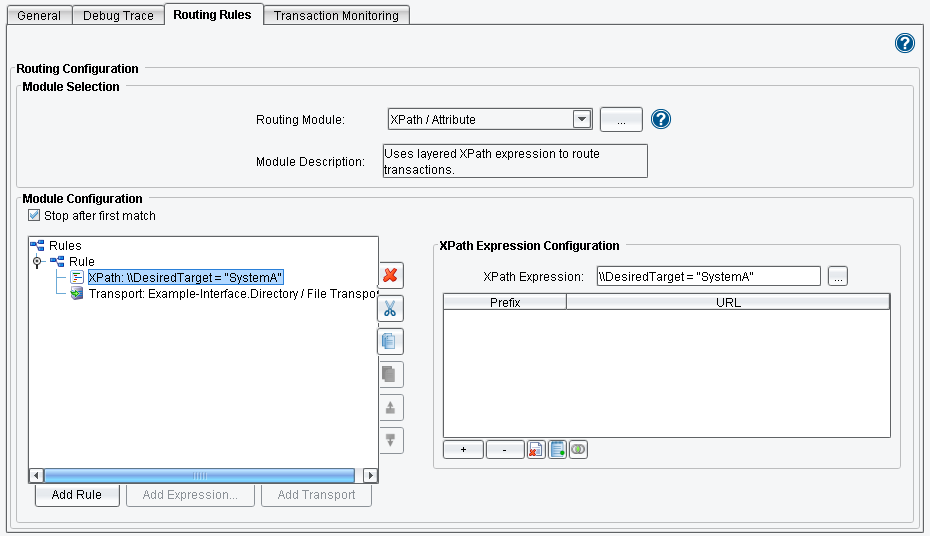The width and height of the screenshot is (930, 536).
Task: Click the help icon beside Routing Module
Action: (660, 120)
